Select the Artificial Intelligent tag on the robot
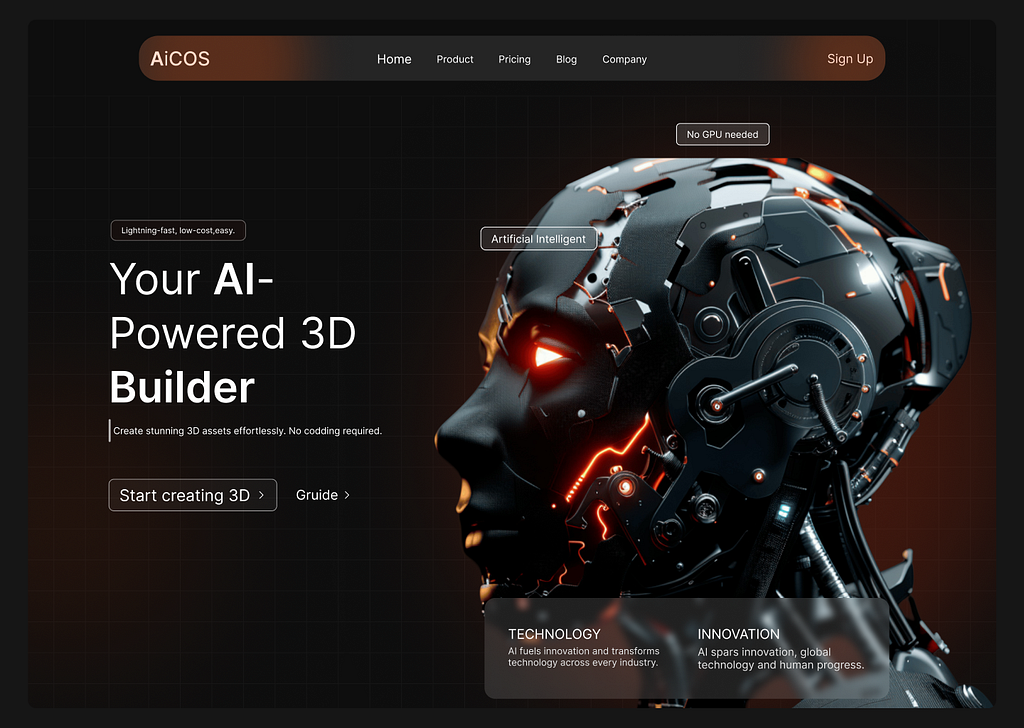The width and height of the screenshot is (1024, 728). coord(537,239)
